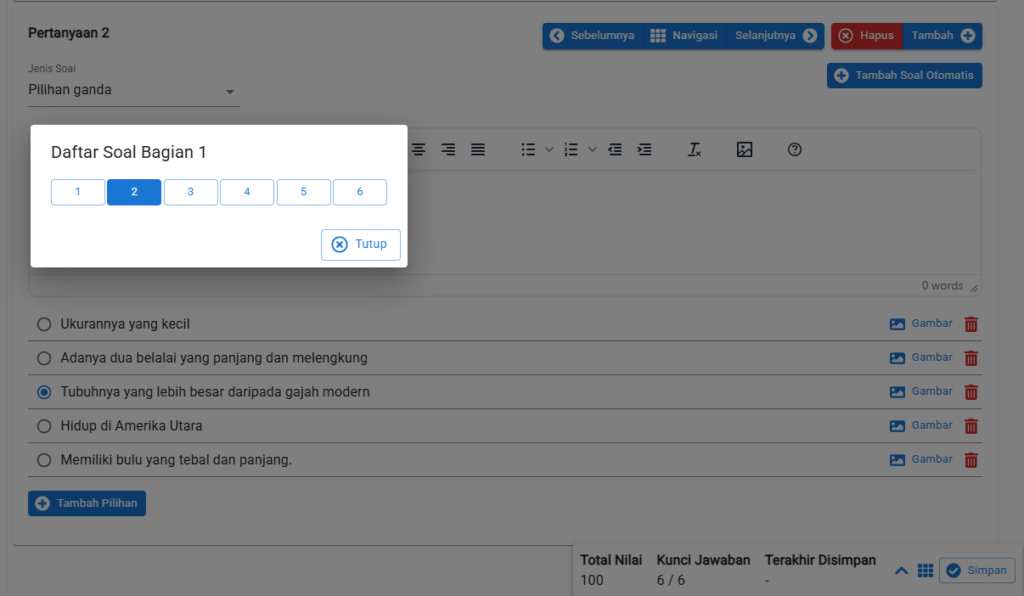1024x596 pixels.
Task: Add Gambar to 'Tubuhnya yang lebih besar' choice
Action: click(x=921, y=392)
